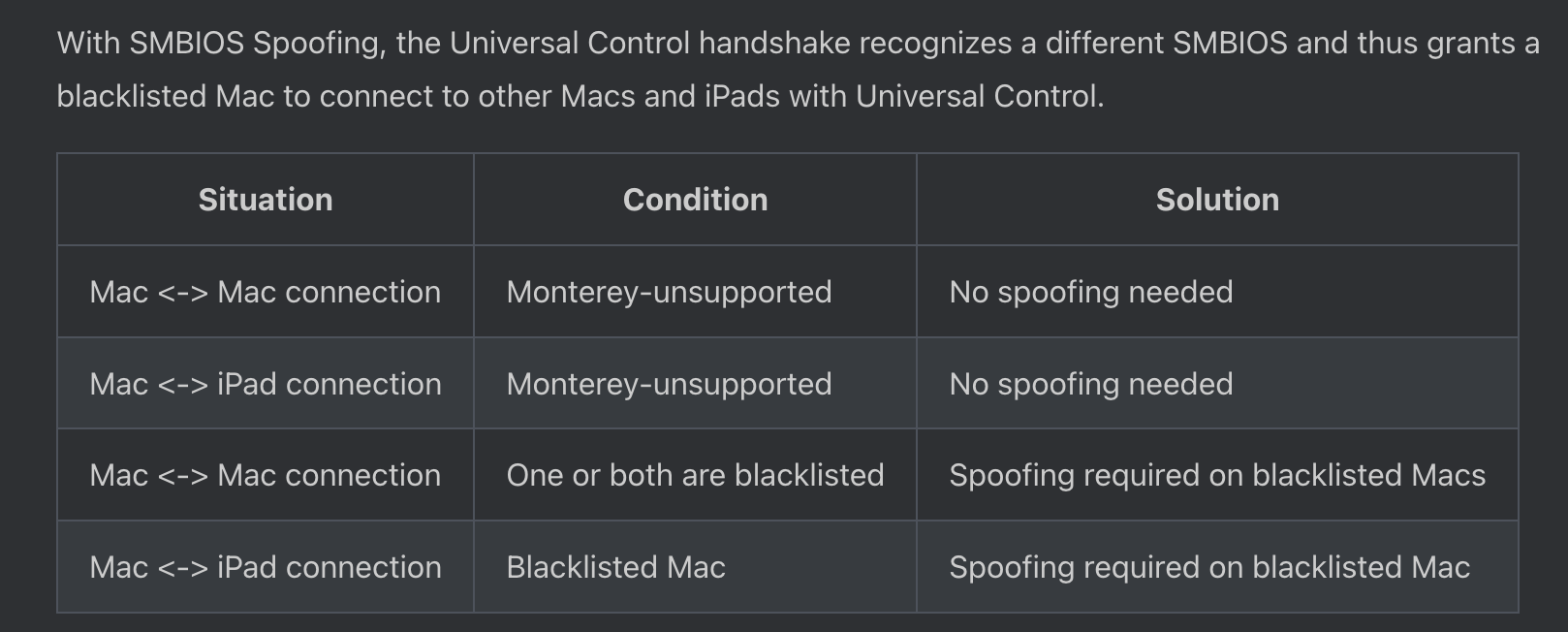Click the Blacklisted Mac condition cell
This screenshot has width=1568, height=632.
click(x=615, y=567)
